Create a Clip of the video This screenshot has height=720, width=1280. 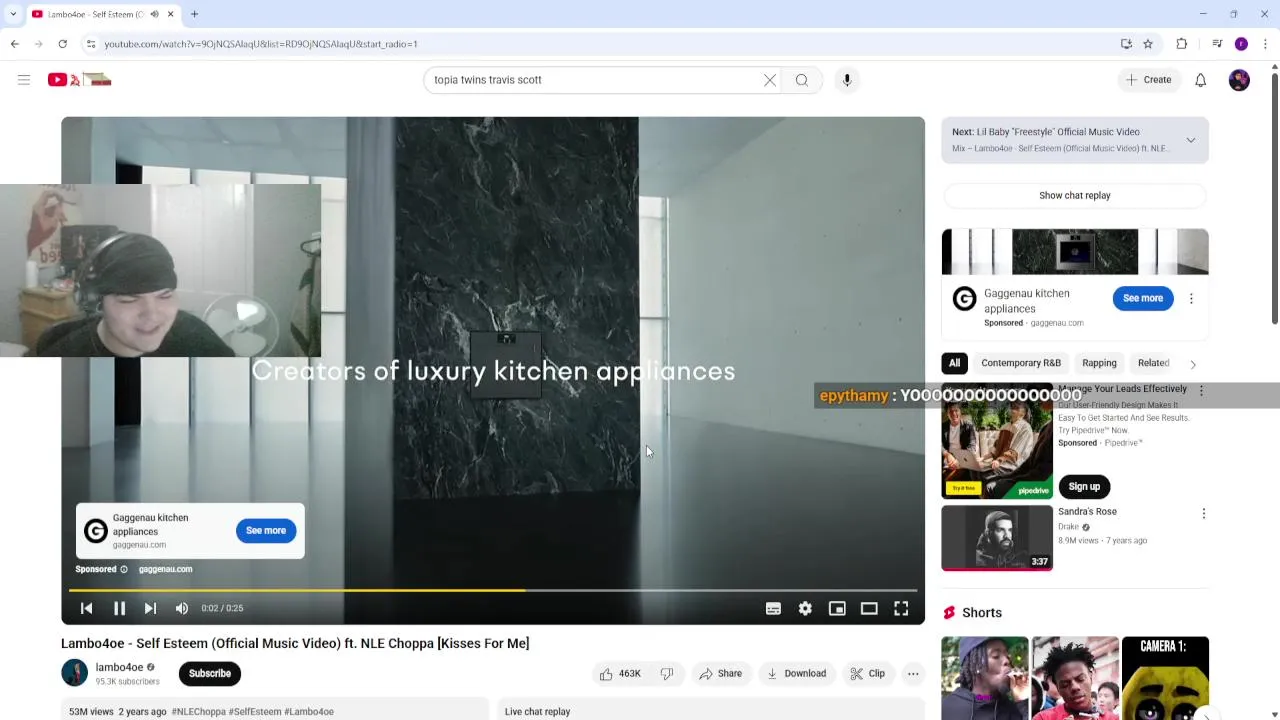click(867, 674)
